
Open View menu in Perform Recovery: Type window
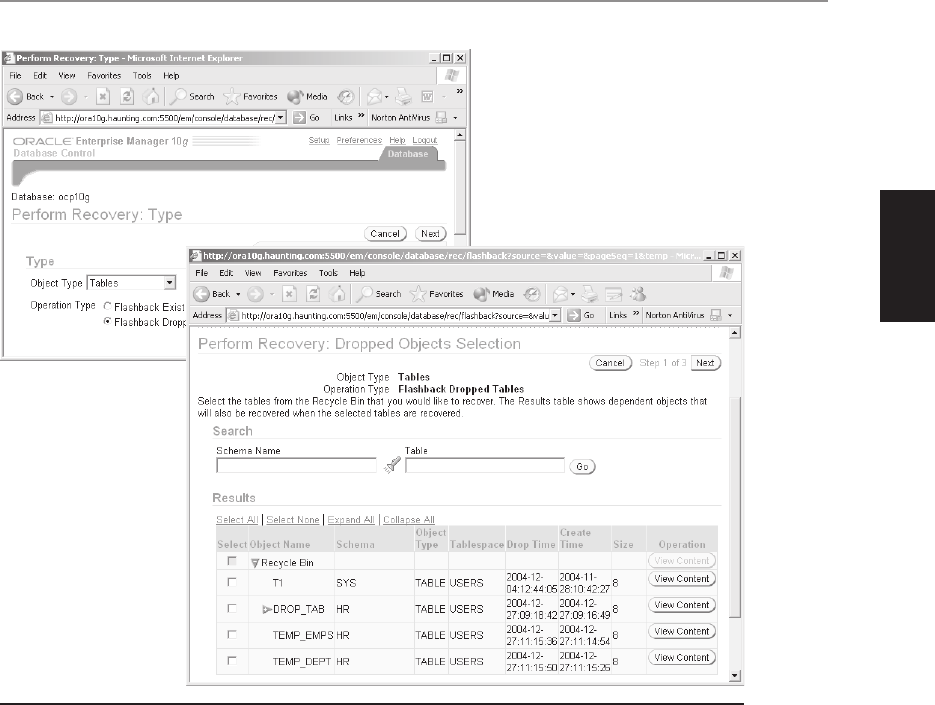[x=67, y=75]
